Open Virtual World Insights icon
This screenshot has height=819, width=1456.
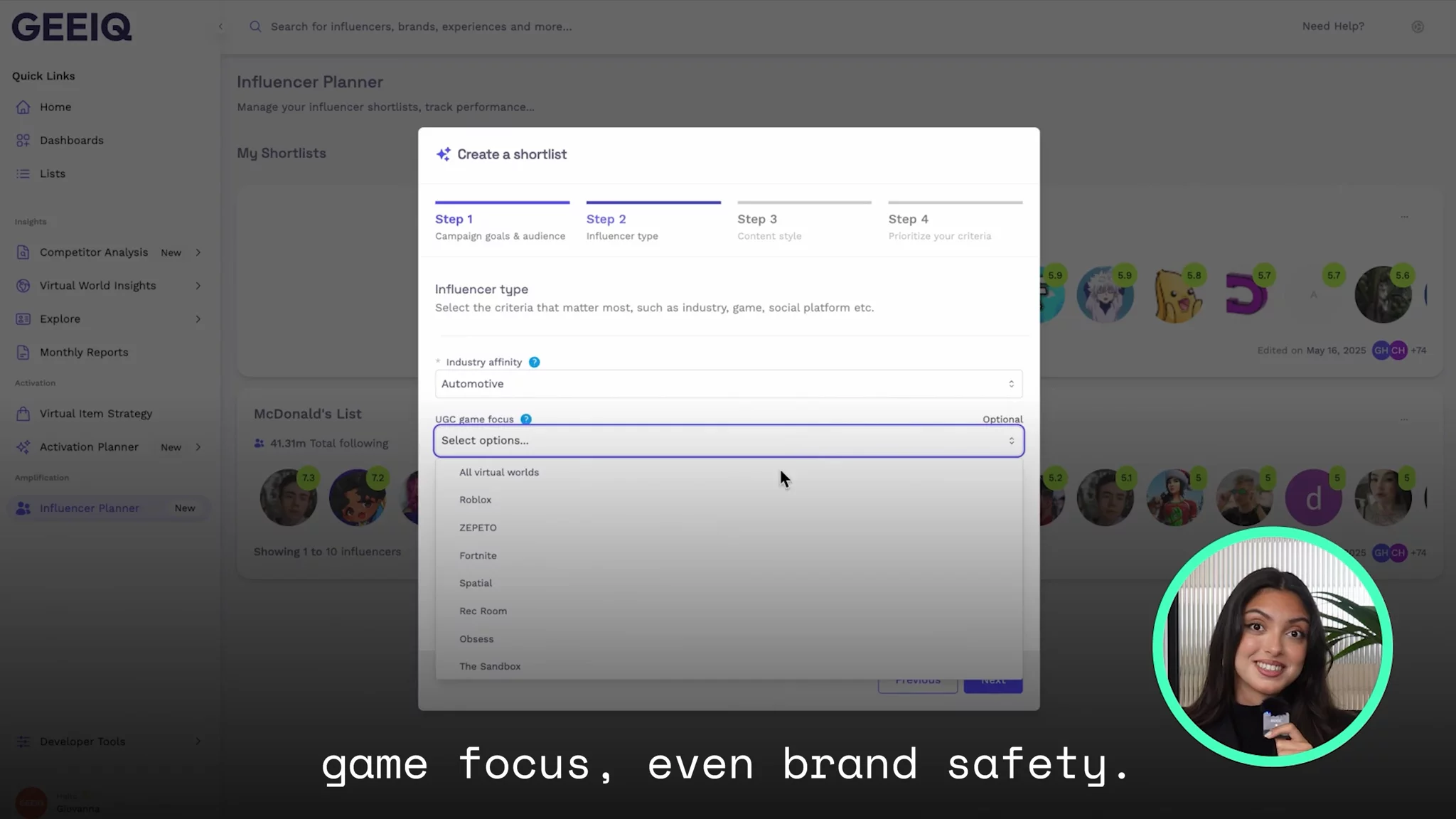[23, 286]
